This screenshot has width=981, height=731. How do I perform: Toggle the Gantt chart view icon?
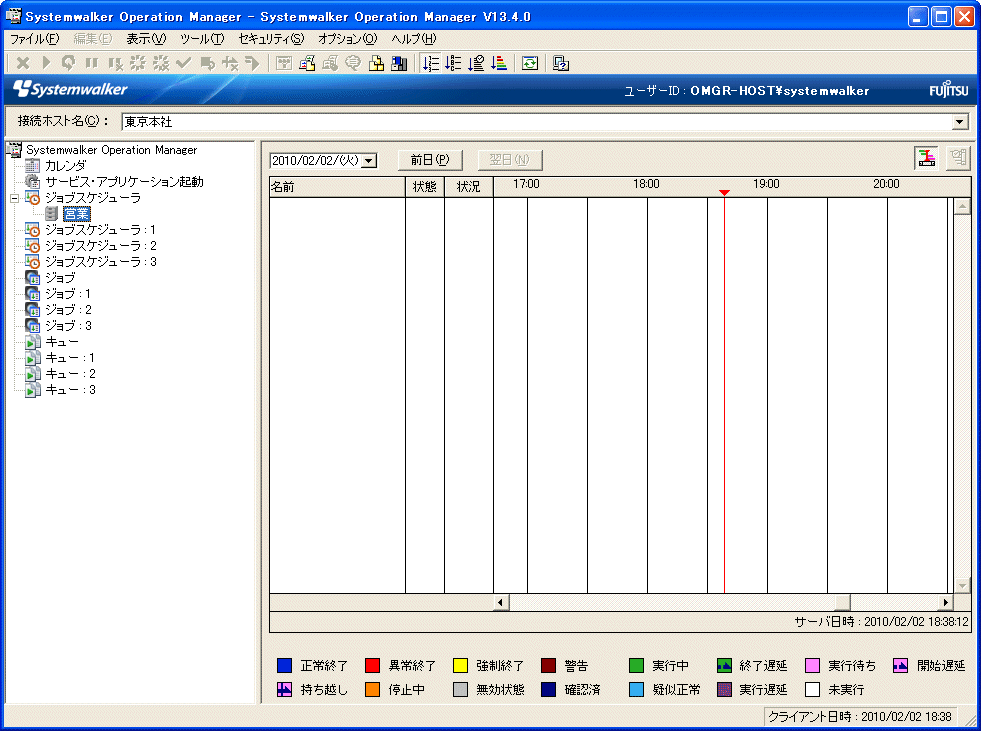tap(927, 158)
